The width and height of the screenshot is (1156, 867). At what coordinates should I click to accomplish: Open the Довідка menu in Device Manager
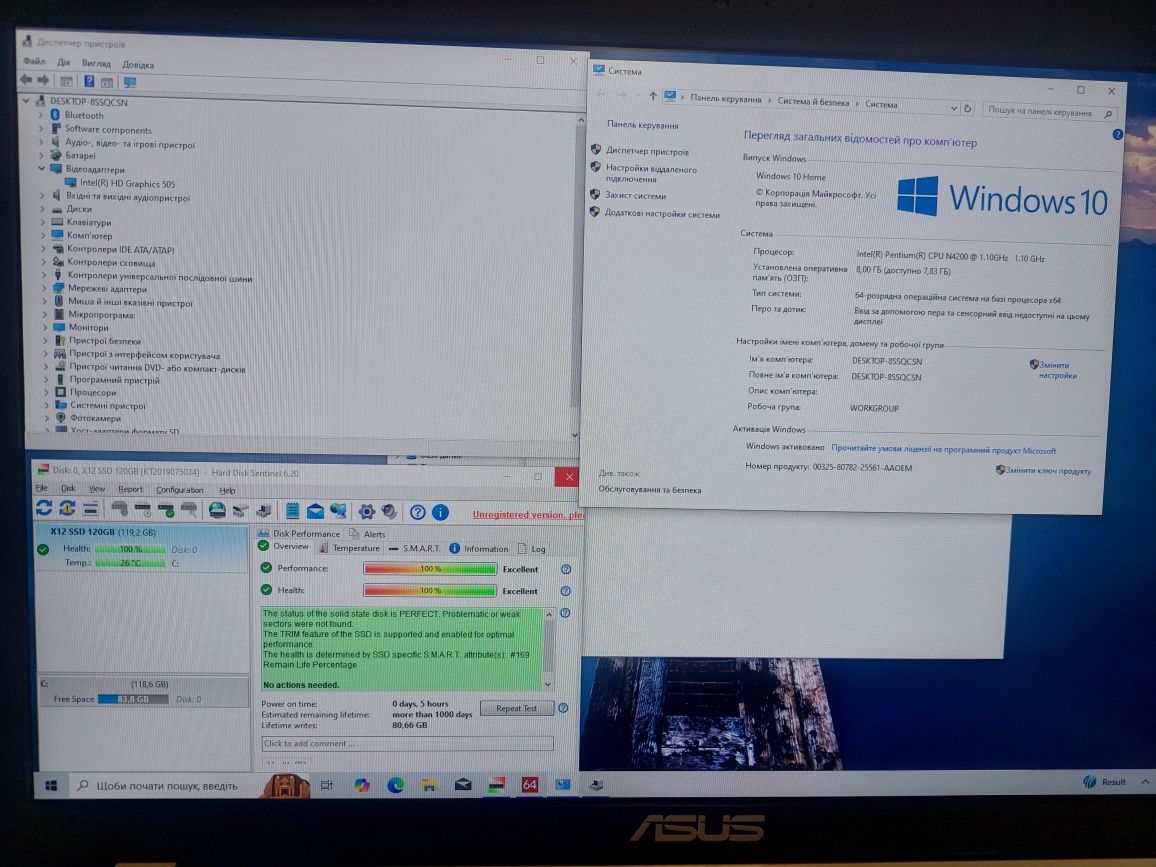click(x=138, y=64)
